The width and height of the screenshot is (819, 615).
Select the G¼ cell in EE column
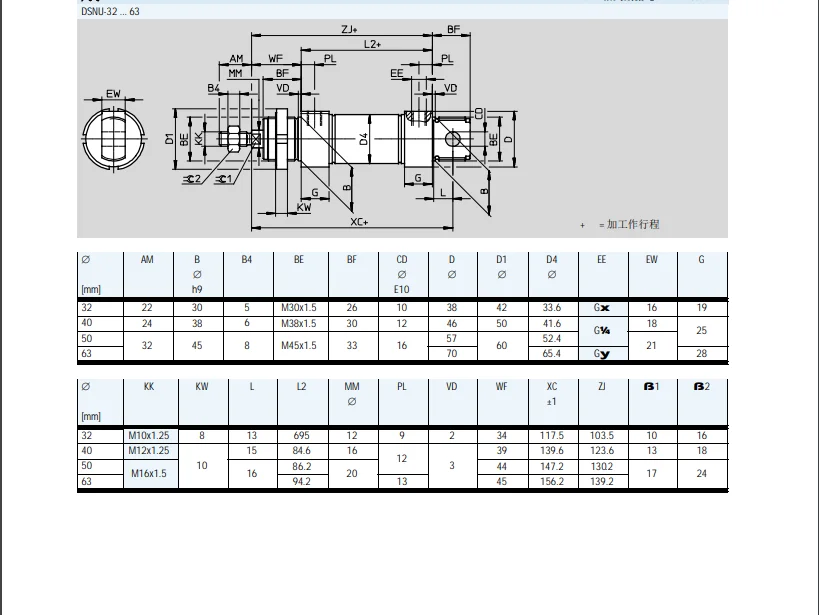click(x=602, y=330)
